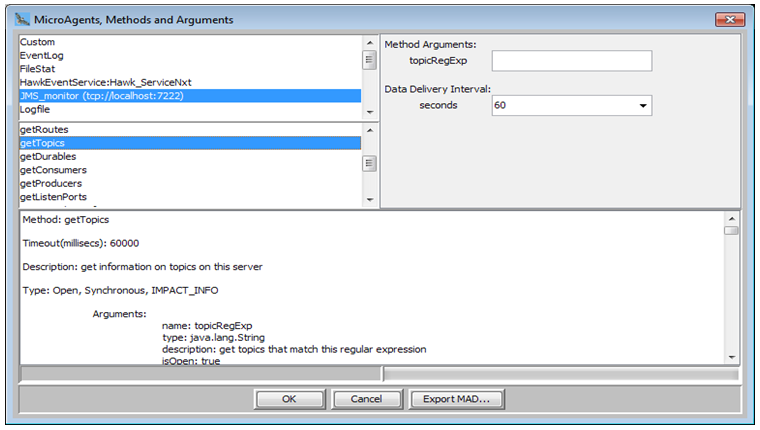Open the seconds interval dropdown
This screenshot has width=760, height=430.
[x=643, y=106]
